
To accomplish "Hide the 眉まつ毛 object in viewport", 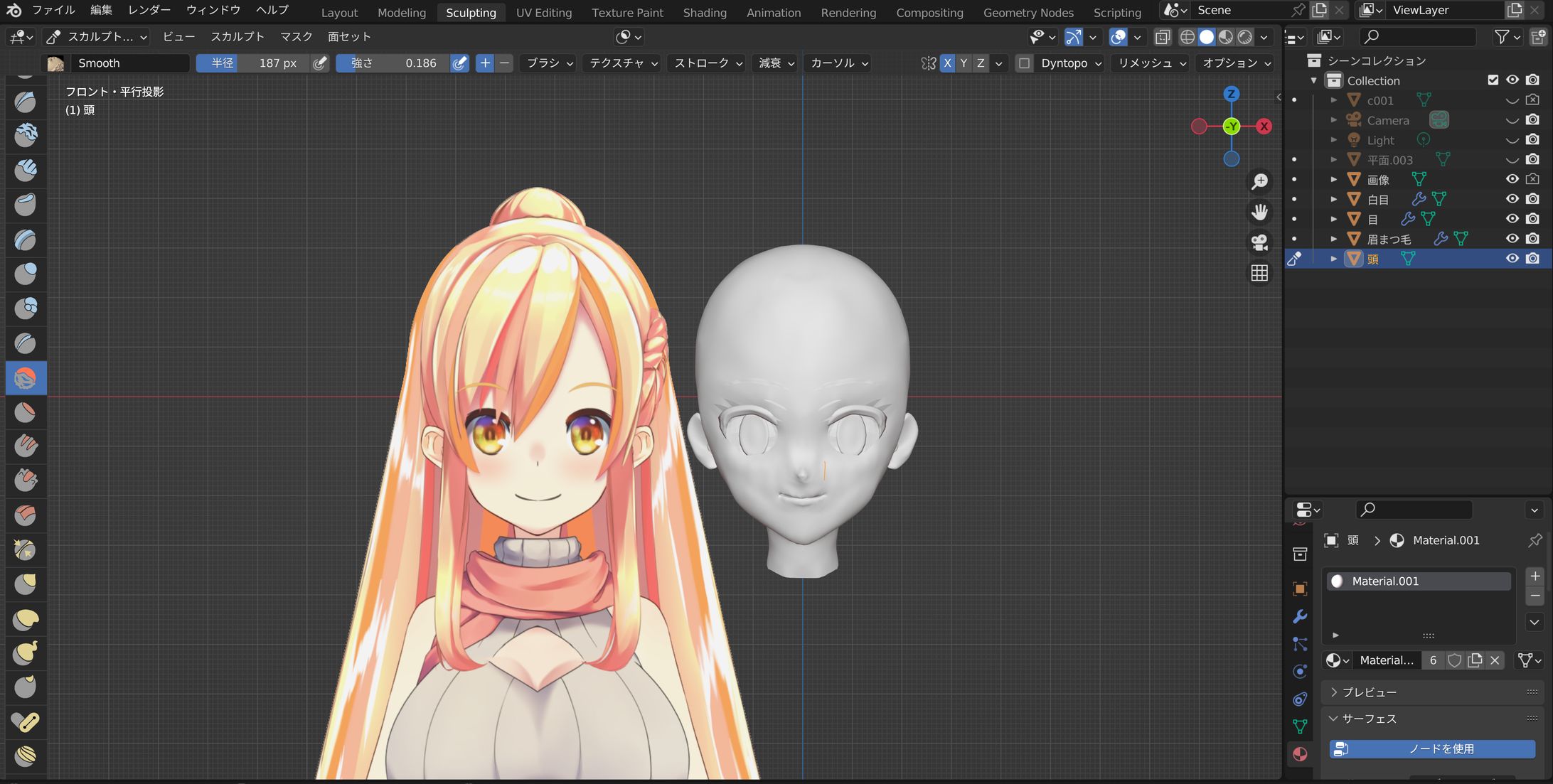I will pos(1512,239).
